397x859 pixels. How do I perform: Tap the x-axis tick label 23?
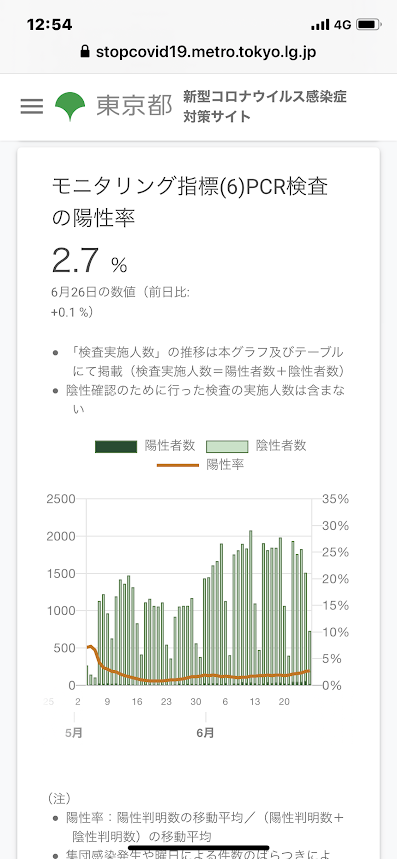coord(166,702)
